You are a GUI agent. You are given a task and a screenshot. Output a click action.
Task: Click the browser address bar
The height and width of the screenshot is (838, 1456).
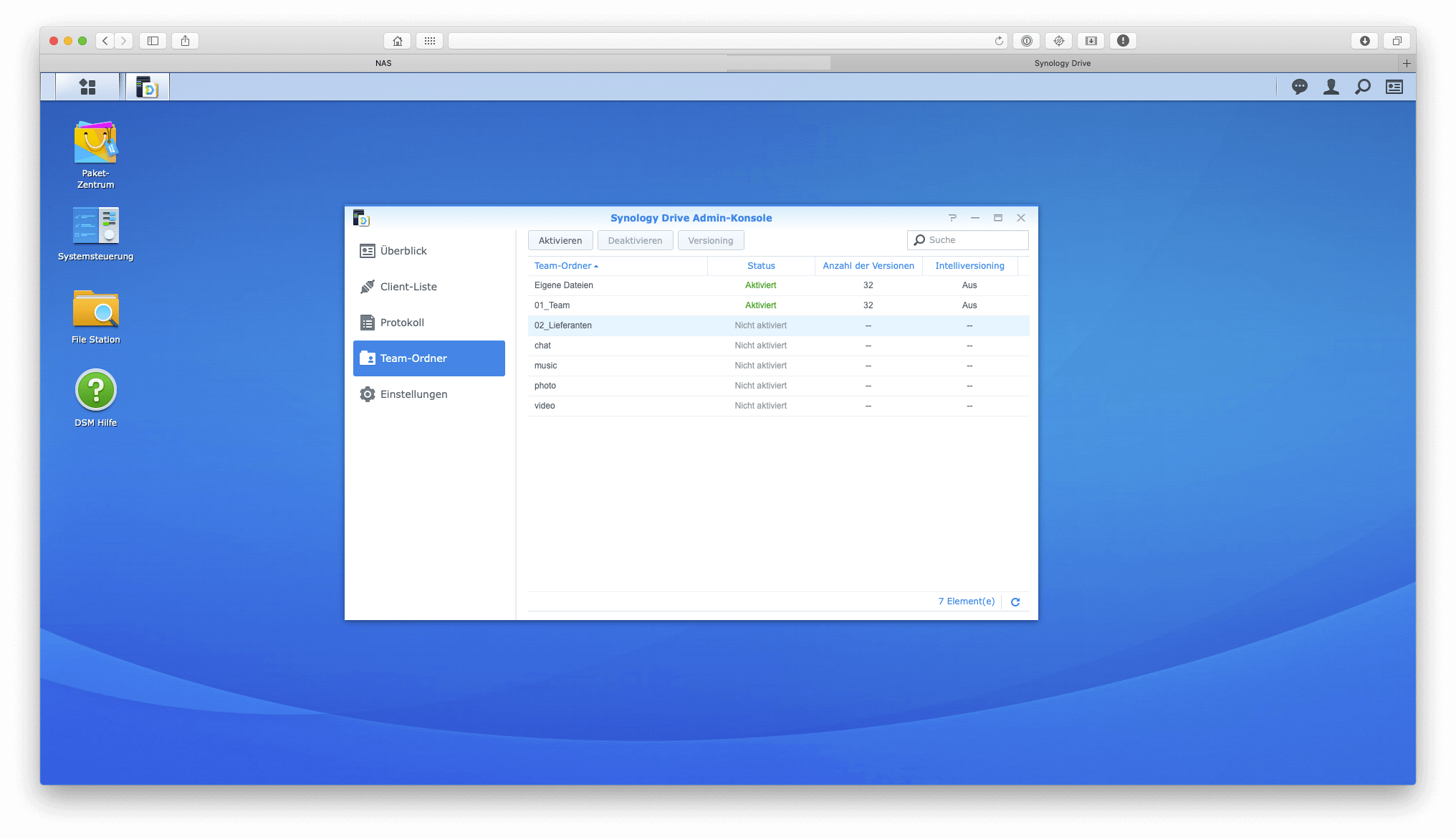coord(727,41)
